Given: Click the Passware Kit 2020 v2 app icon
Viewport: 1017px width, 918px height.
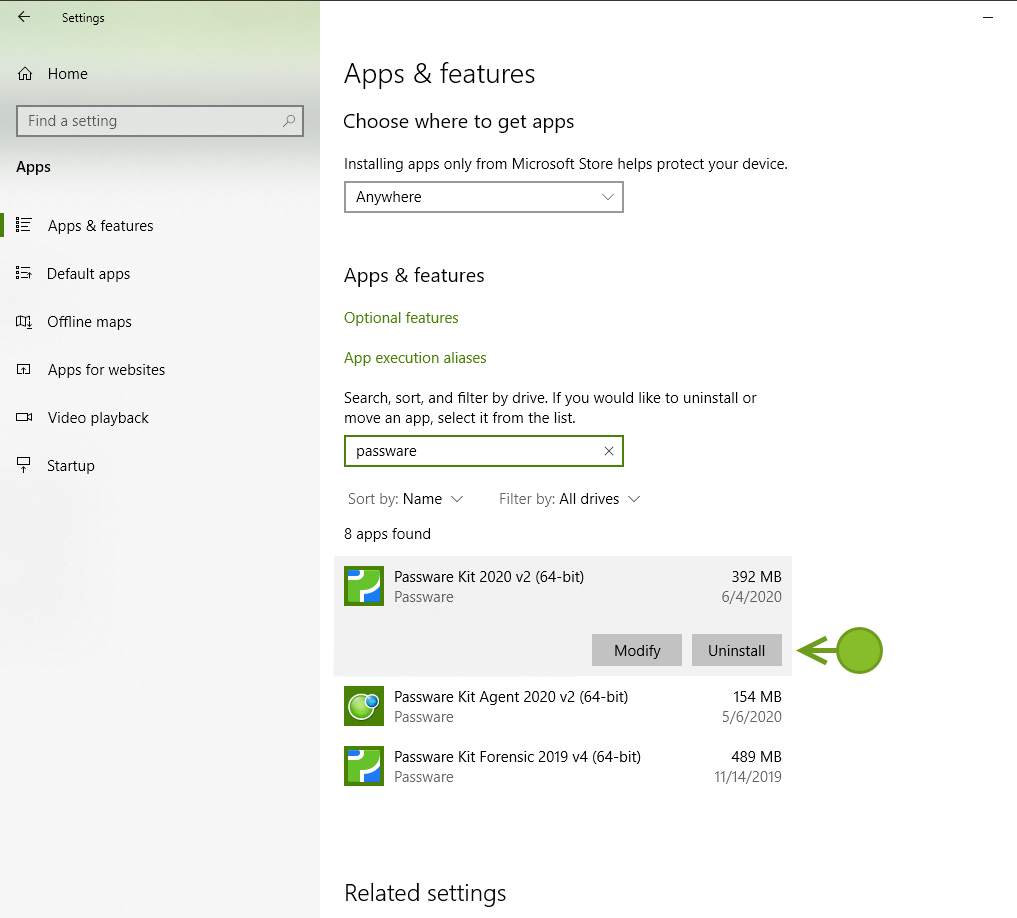Looking at the screenshot, I should (x=364, y=586).
